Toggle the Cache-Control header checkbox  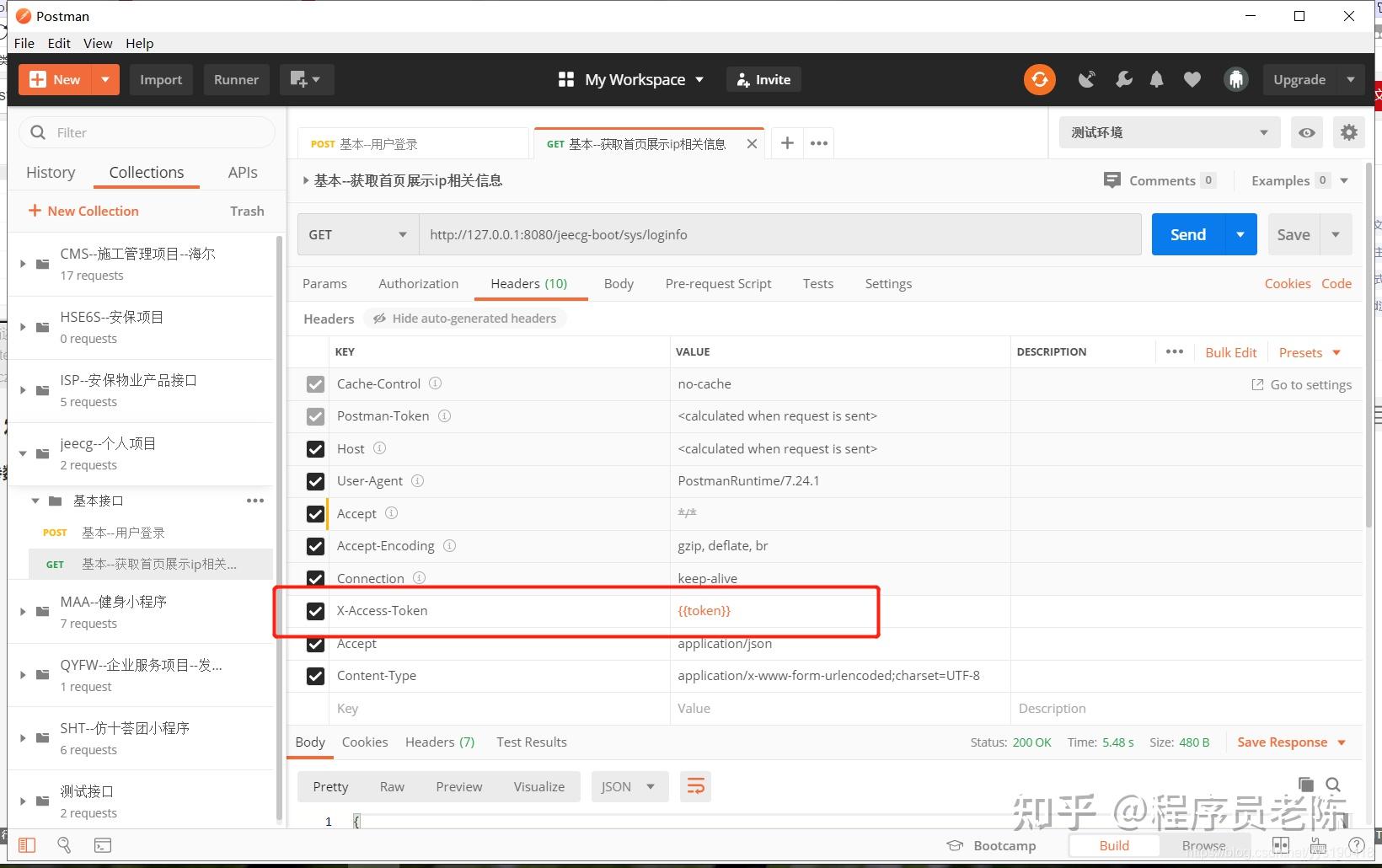pyautogui.click(x=315, y=384)
